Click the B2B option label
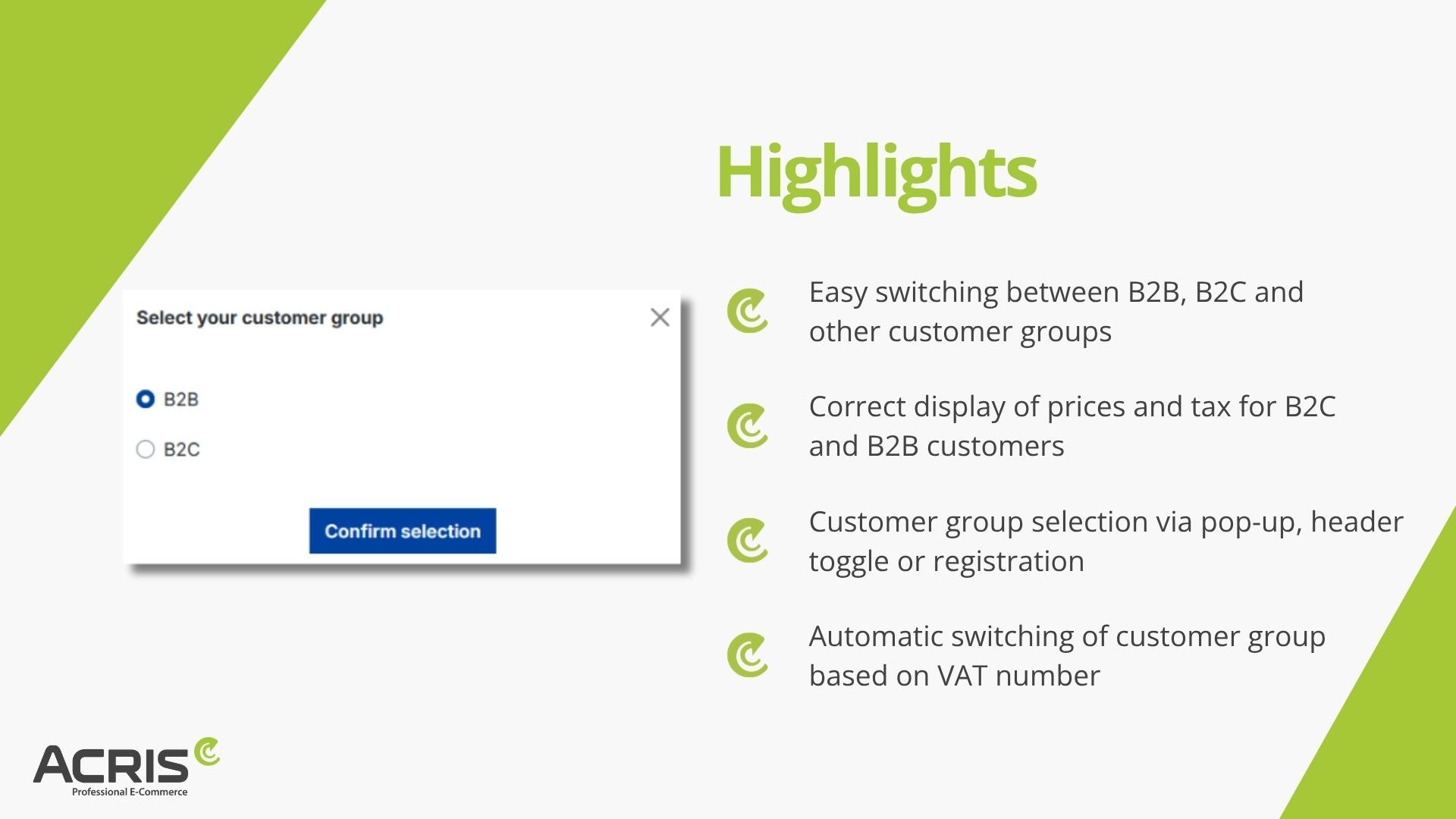The width and height of the screenshot is (1456, 819). [x=181, y=399]
